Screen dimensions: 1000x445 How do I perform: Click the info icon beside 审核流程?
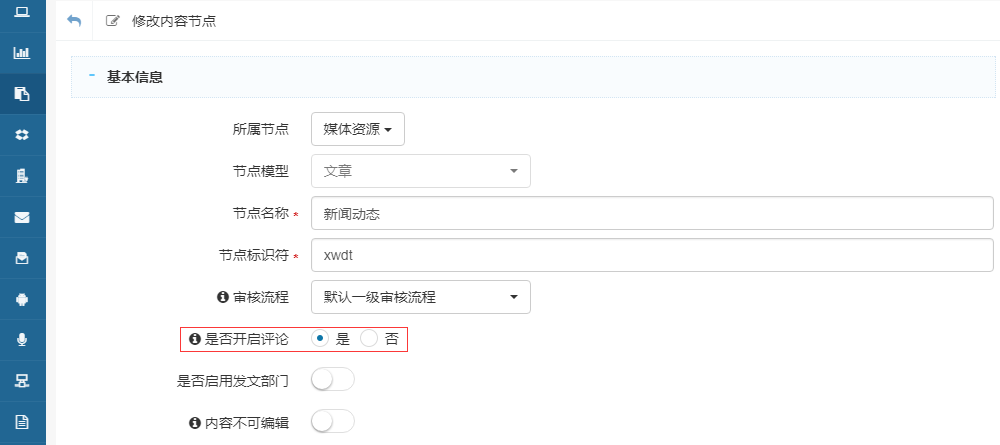[x=222, y=297]
